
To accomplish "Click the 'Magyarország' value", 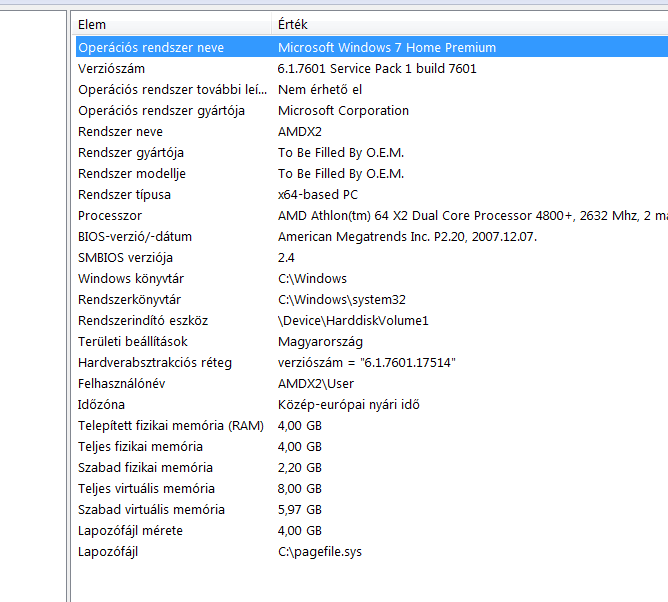I will coord(320,342).
